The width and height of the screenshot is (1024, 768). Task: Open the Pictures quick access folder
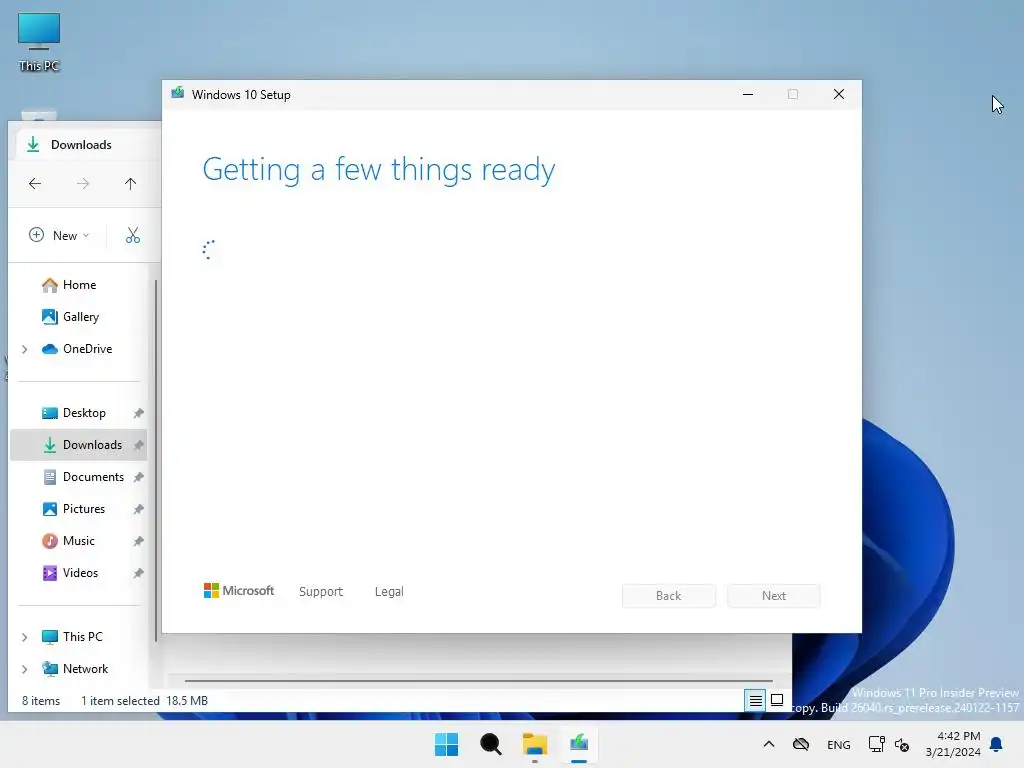[83, 509]
